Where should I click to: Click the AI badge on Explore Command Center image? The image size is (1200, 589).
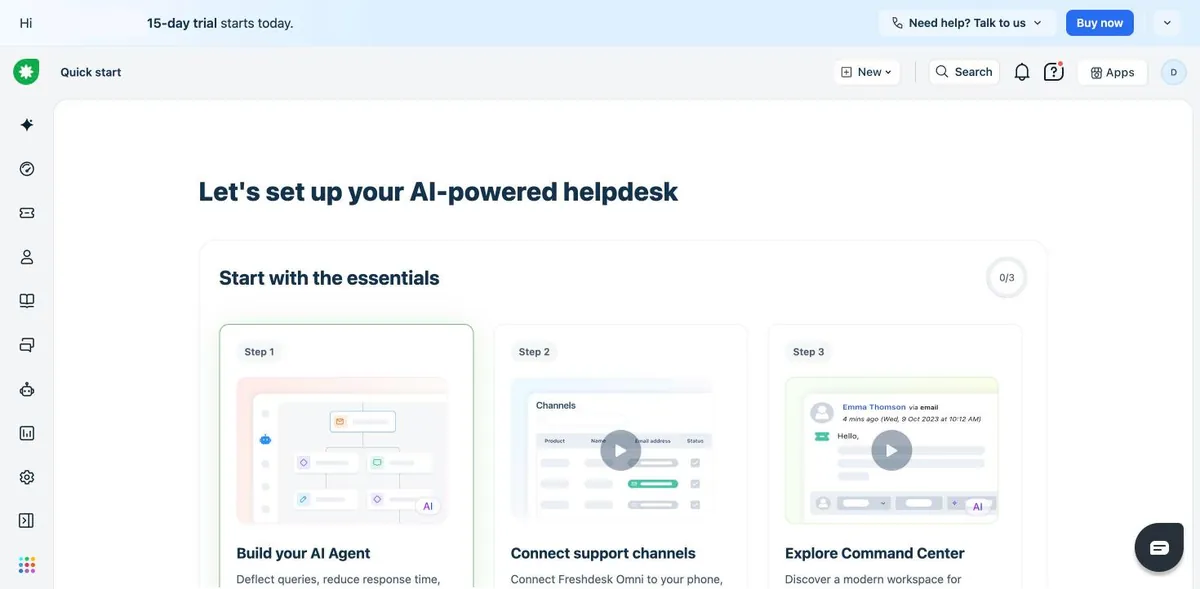pyautogui.click(x=978, y=506)
